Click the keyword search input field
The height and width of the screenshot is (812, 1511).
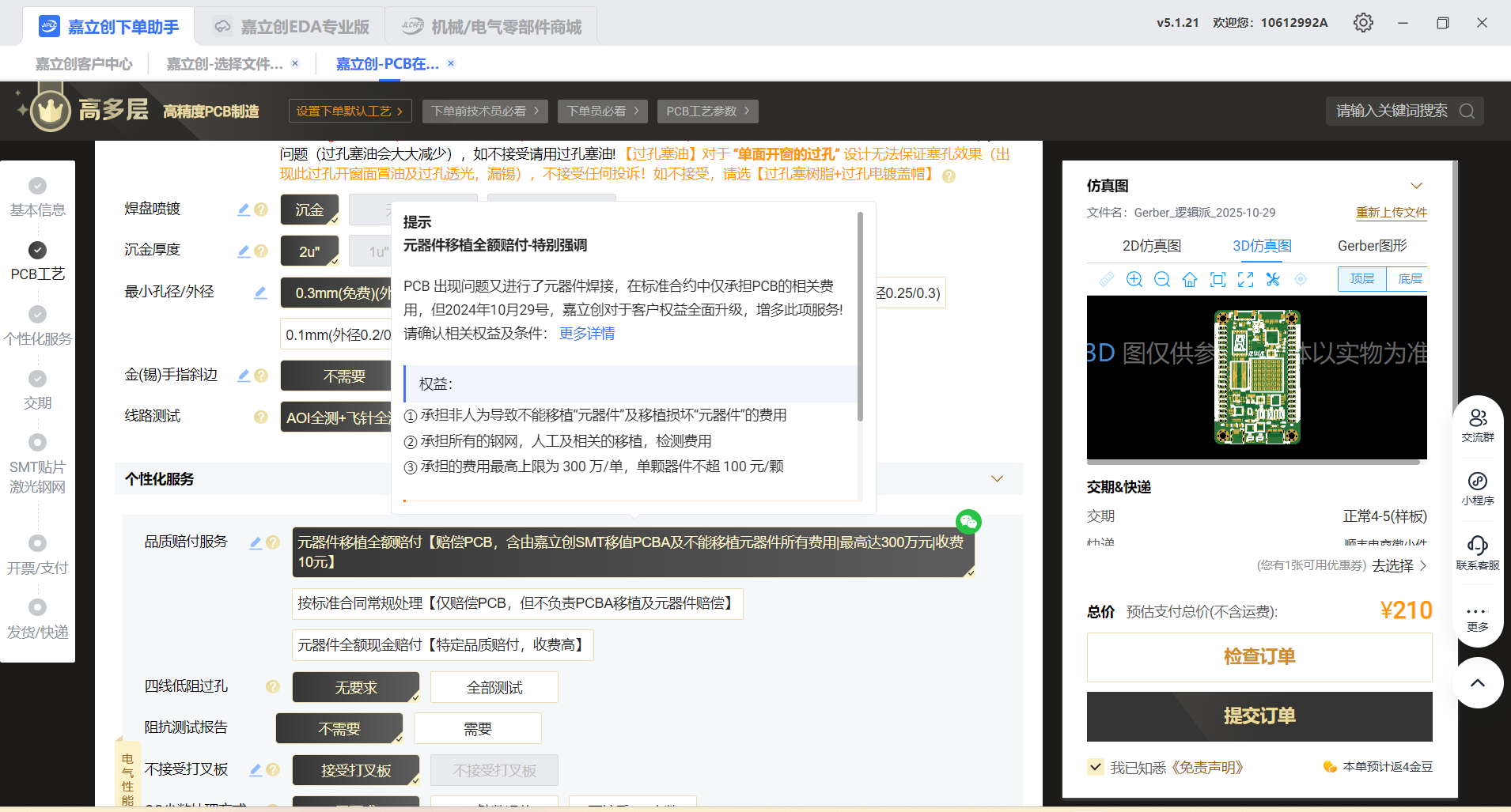(x=1392, y=111)
